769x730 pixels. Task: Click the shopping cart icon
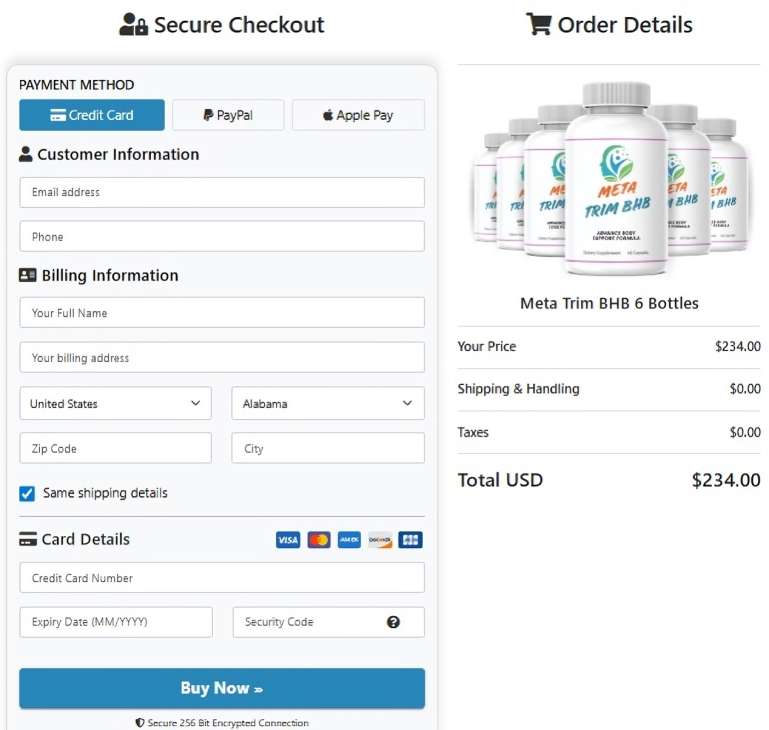(538, 25)
